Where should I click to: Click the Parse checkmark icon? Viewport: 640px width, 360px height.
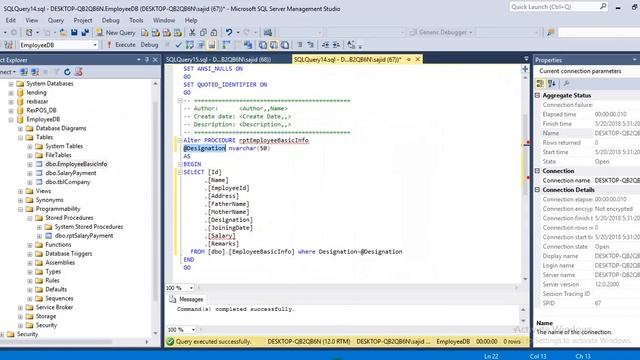[178, 45]
